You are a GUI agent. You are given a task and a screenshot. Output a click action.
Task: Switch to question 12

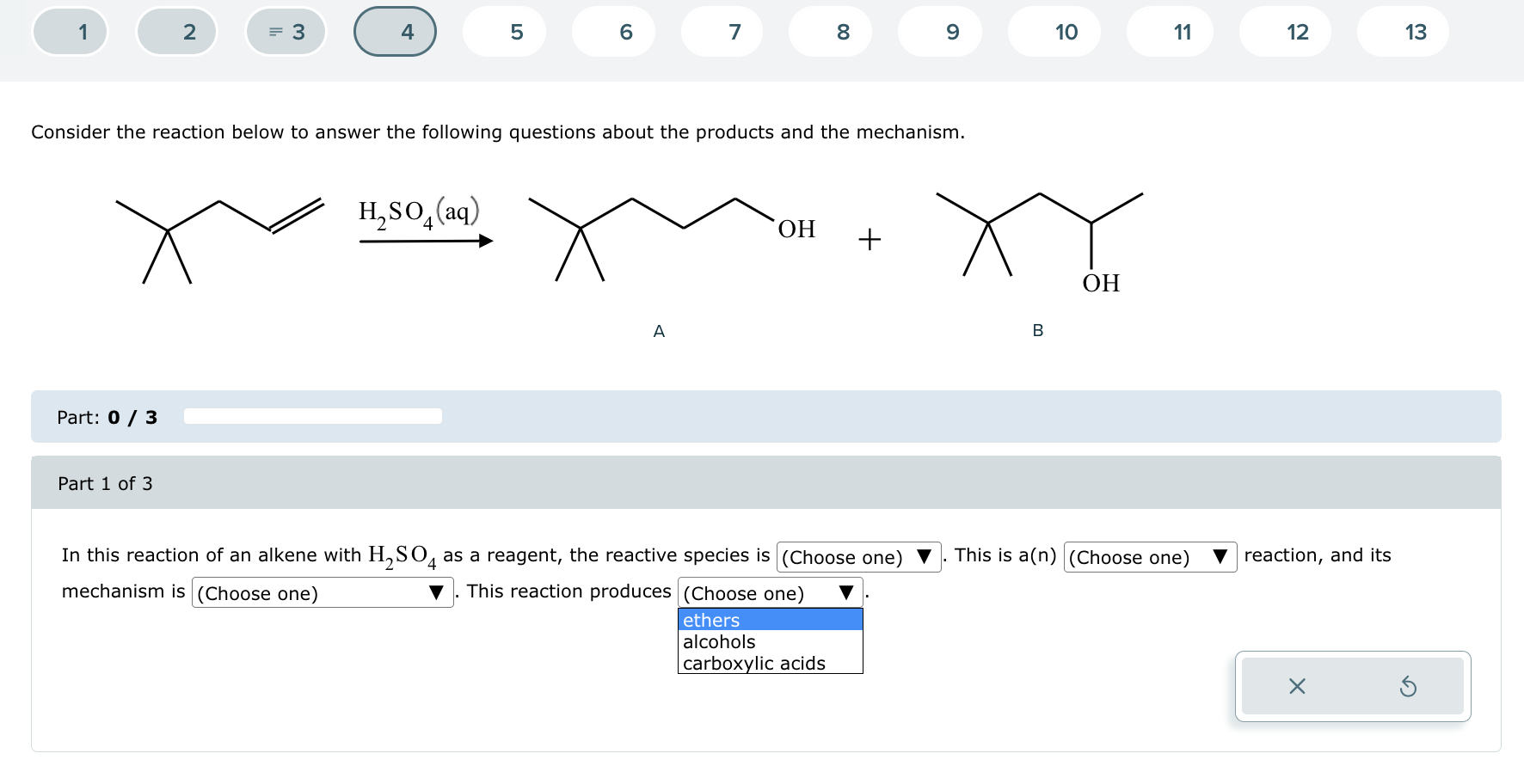[1286, 32]
